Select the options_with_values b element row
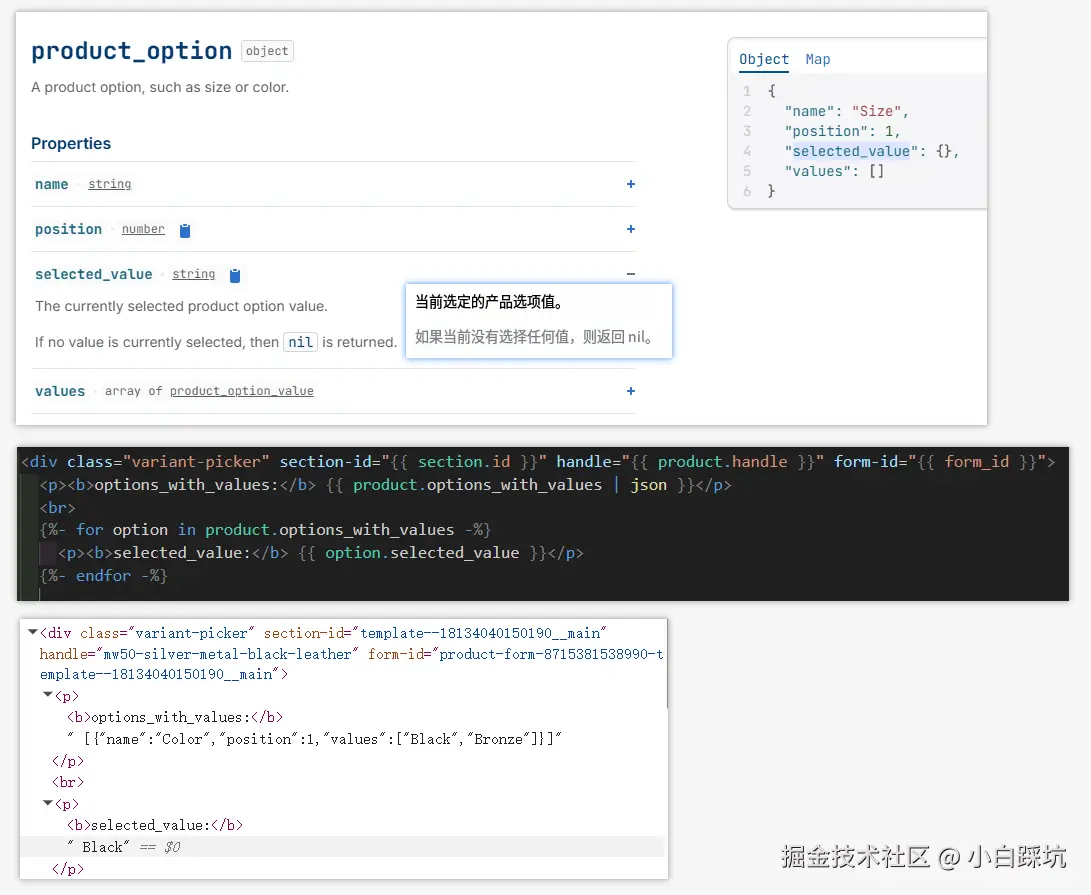 [x=175, y=718]
